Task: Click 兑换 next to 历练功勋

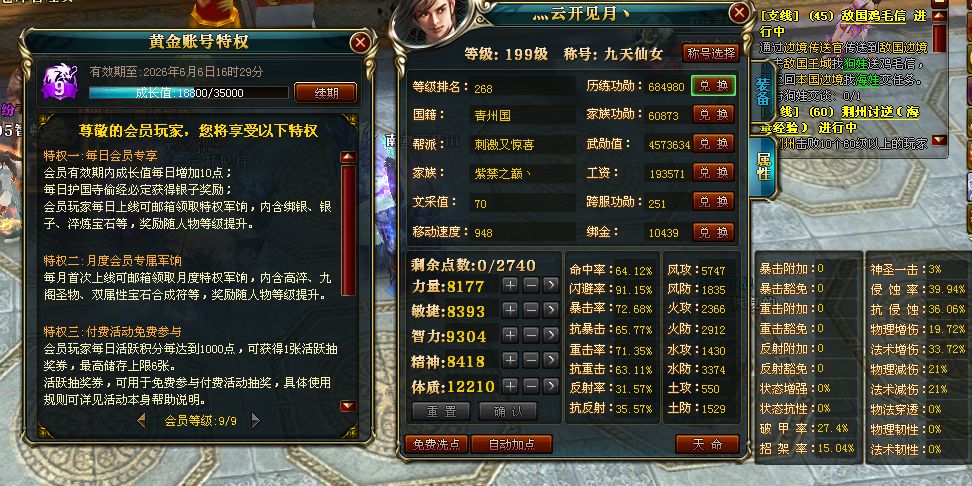Action: tap(714, 86)
